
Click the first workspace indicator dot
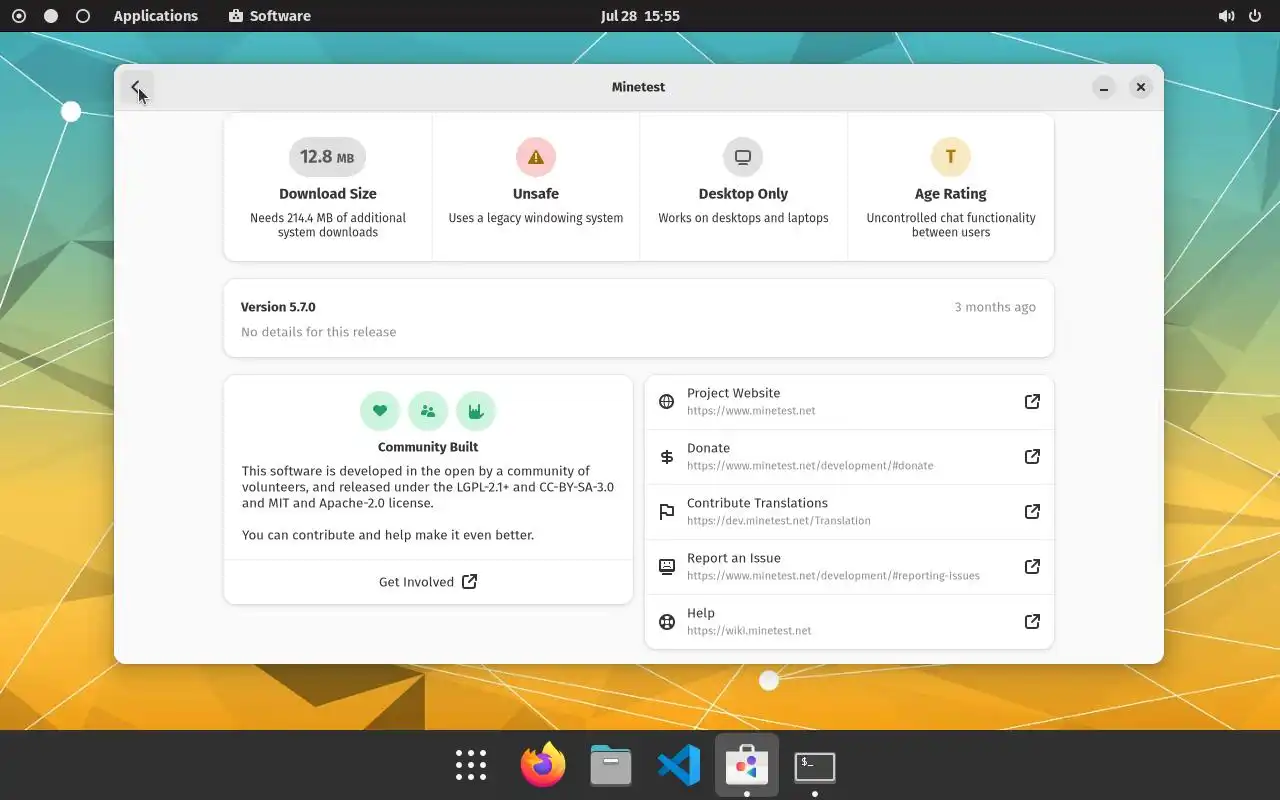coord(19,16)
